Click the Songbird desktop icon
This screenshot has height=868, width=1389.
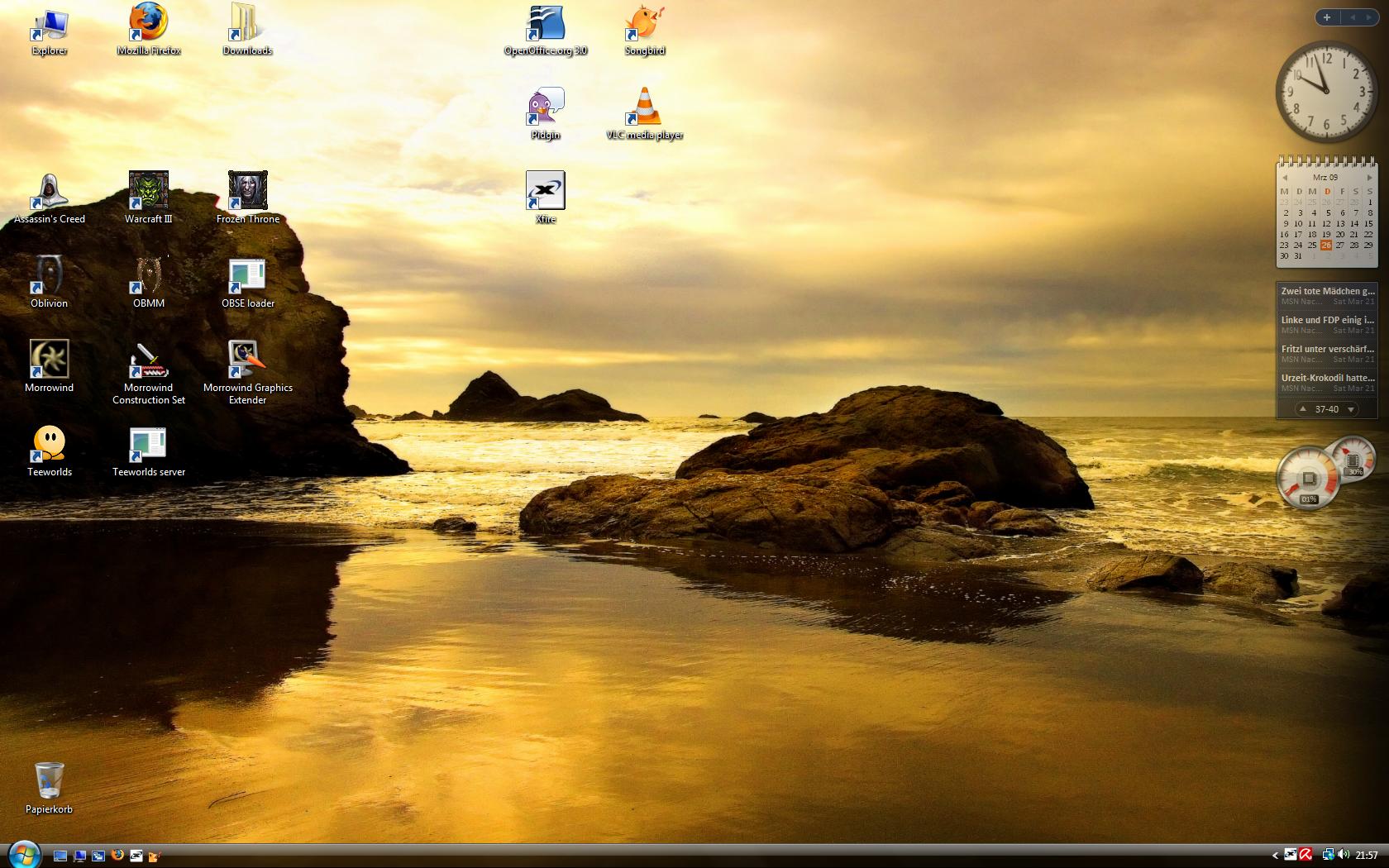(644, 23)
